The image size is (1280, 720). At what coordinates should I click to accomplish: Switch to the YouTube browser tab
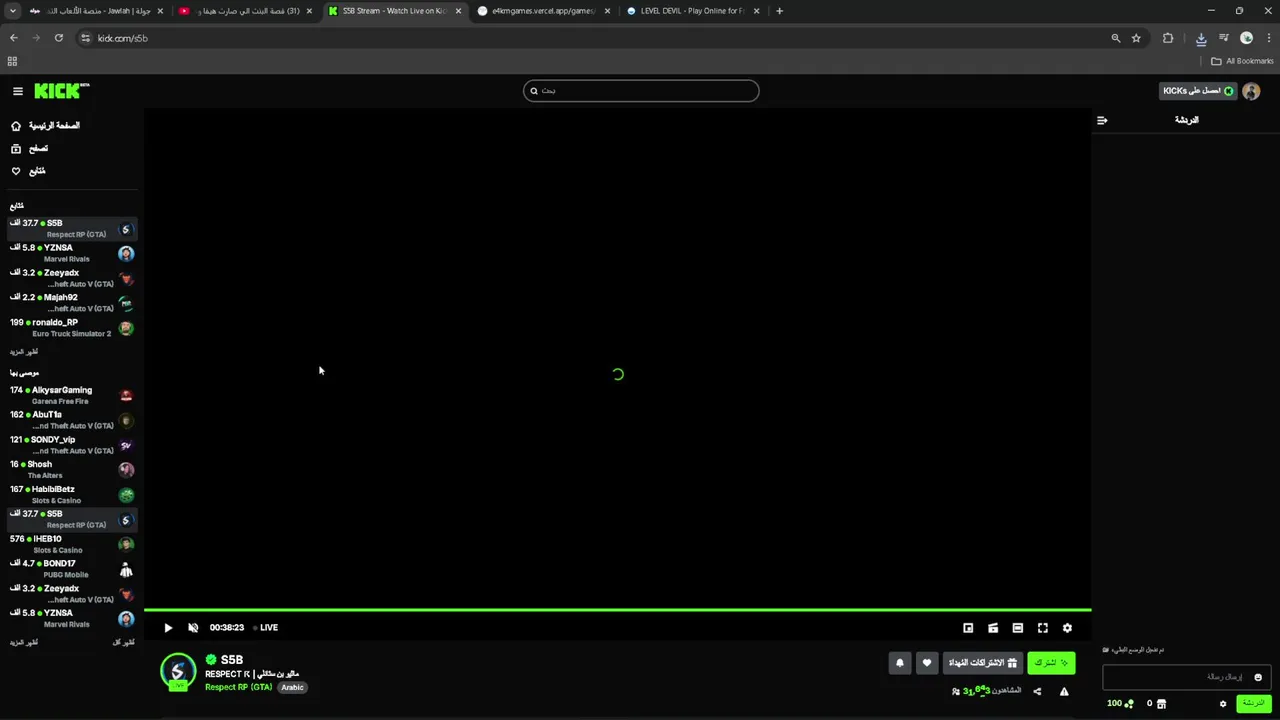point(243,11)
